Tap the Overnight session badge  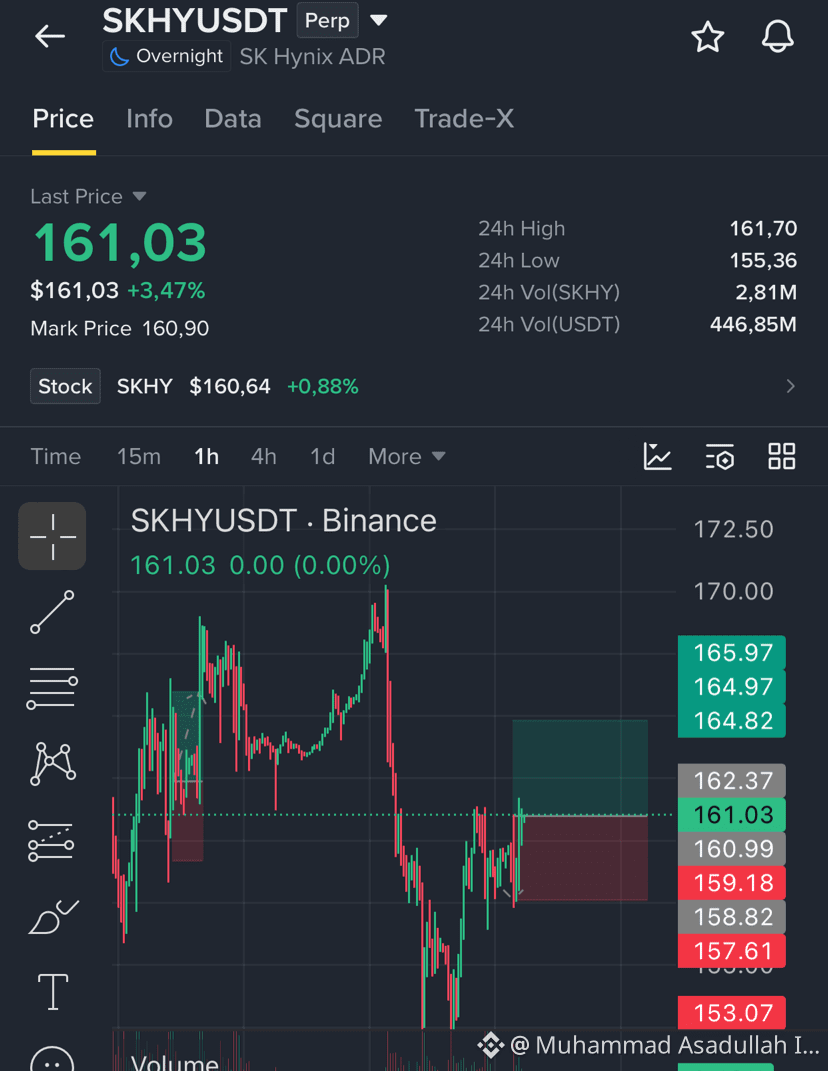click(x=167, y=56)
